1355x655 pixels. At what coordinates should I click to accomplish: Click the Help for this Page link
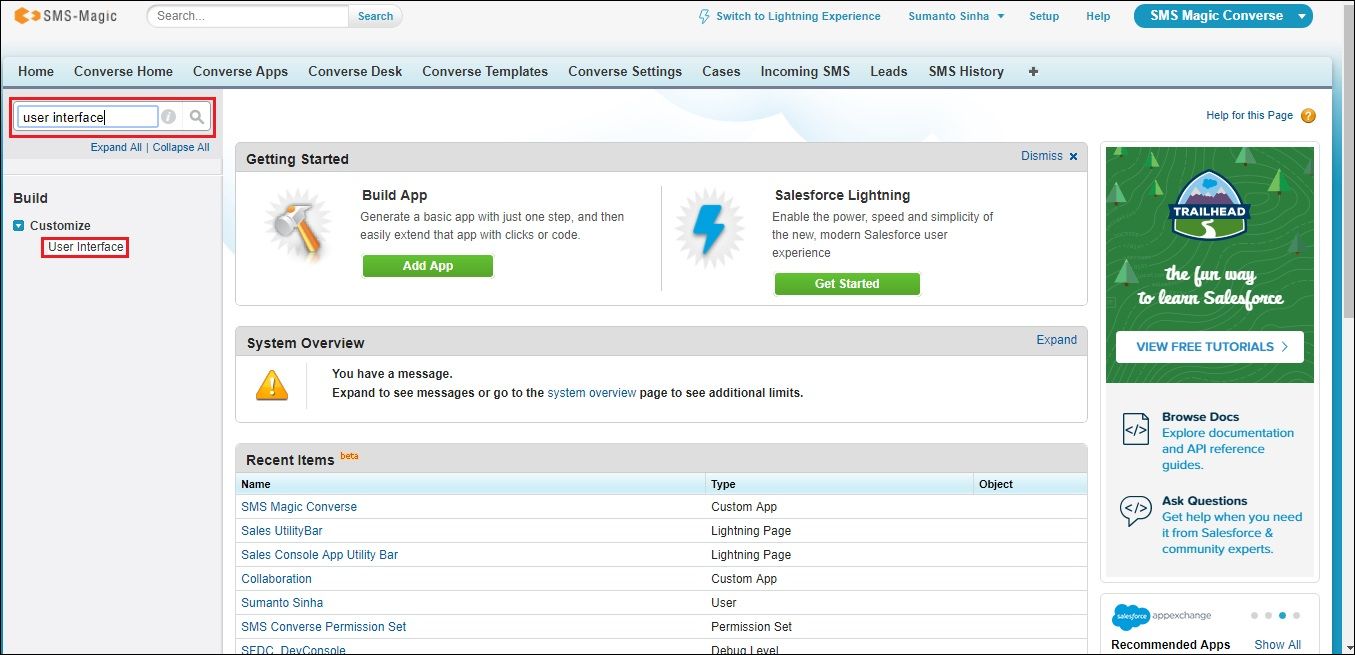1250,116
